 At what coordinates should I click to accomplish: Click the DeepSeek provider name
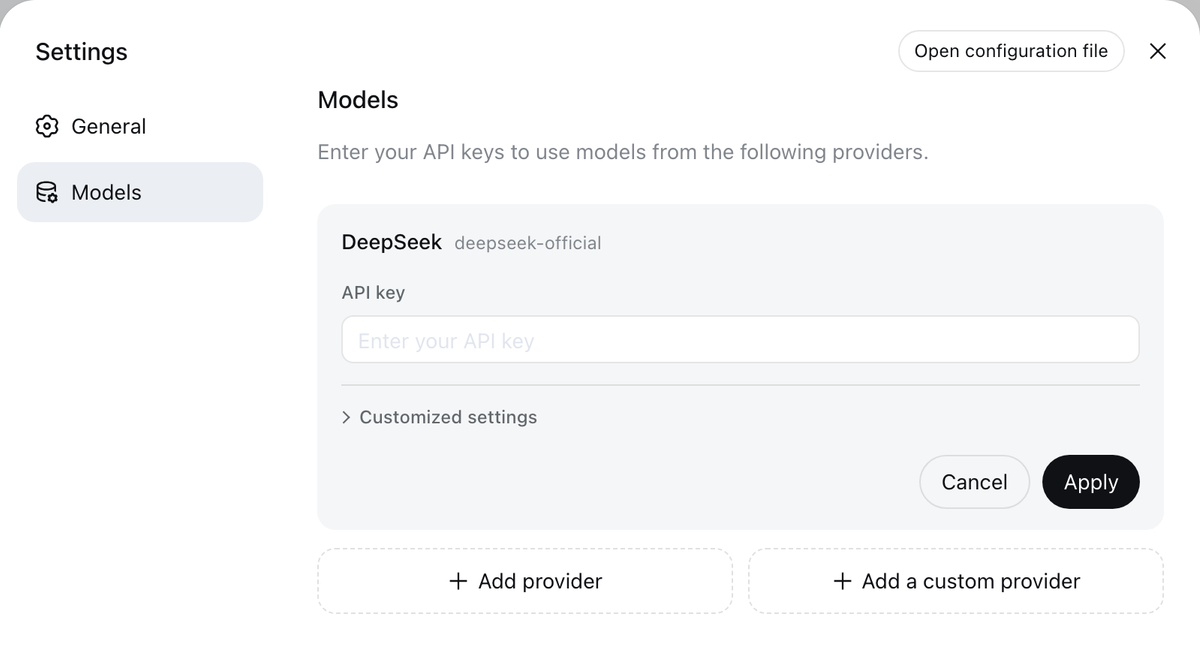392,242
